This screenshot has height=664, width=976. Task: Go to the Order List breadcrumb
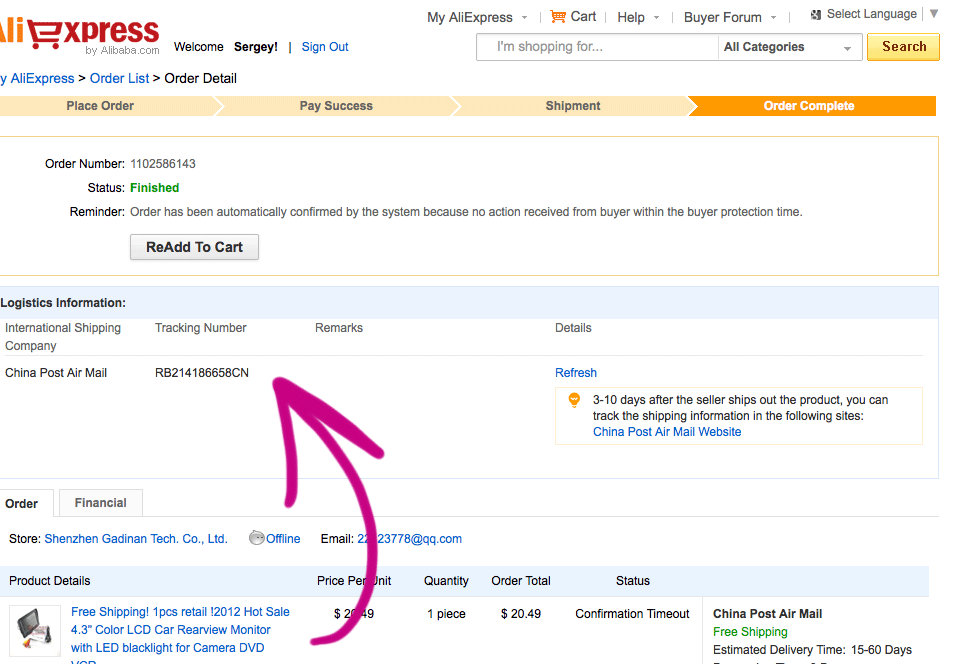click(120, 78)
